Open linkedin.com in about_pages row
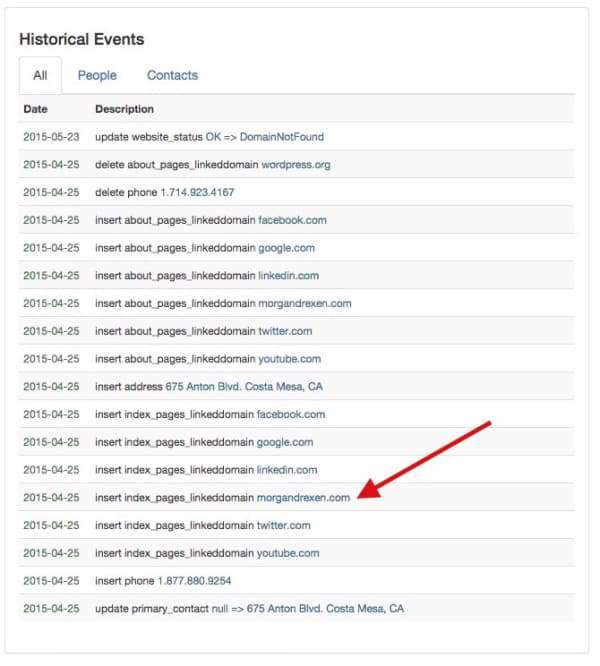Screen dimensions: 600x666 click(x=288, y=276)
